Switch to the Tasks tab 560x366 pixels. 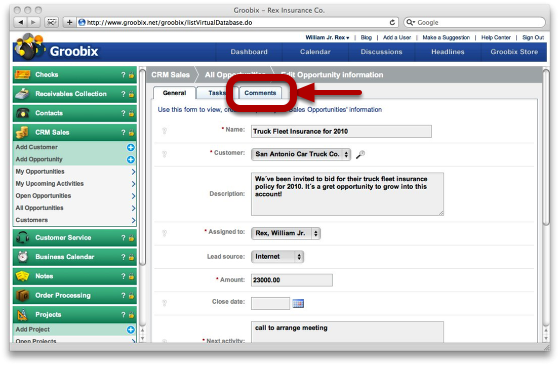pos(216,93)
